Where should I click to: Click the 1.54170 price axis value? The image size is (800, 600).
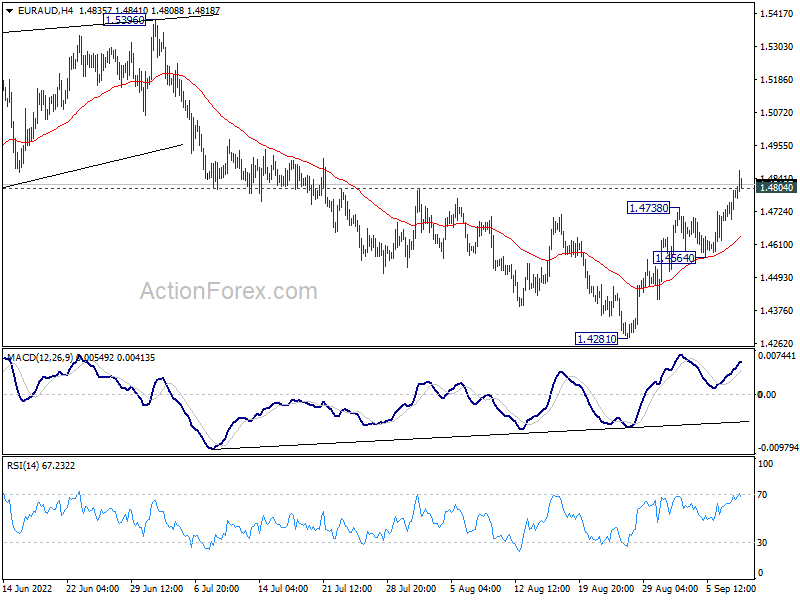point(777,14)
